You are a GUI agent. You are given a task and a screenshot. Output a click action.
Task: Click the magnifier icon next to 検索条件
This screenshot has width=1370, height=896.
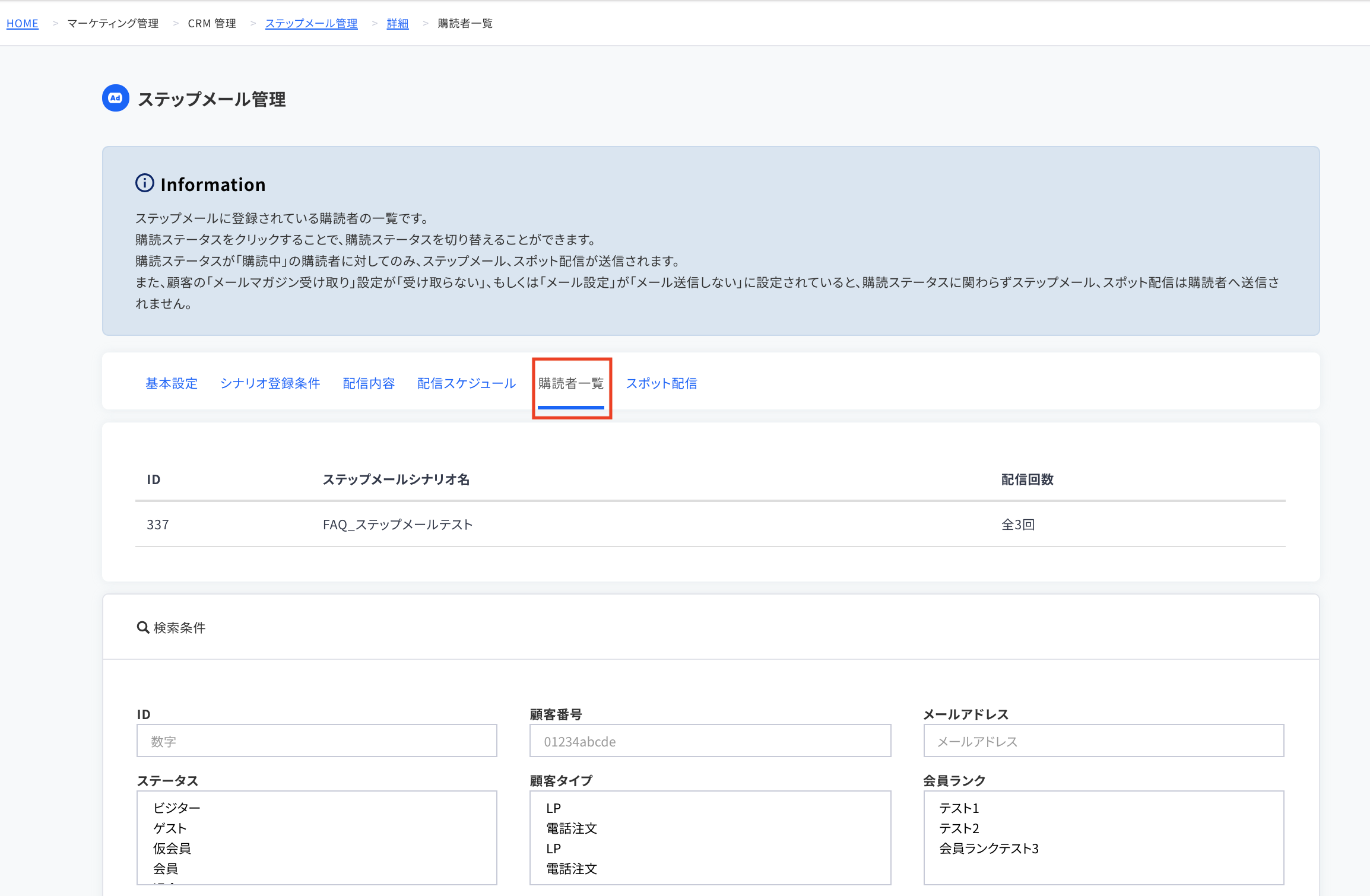click(142, 627)
